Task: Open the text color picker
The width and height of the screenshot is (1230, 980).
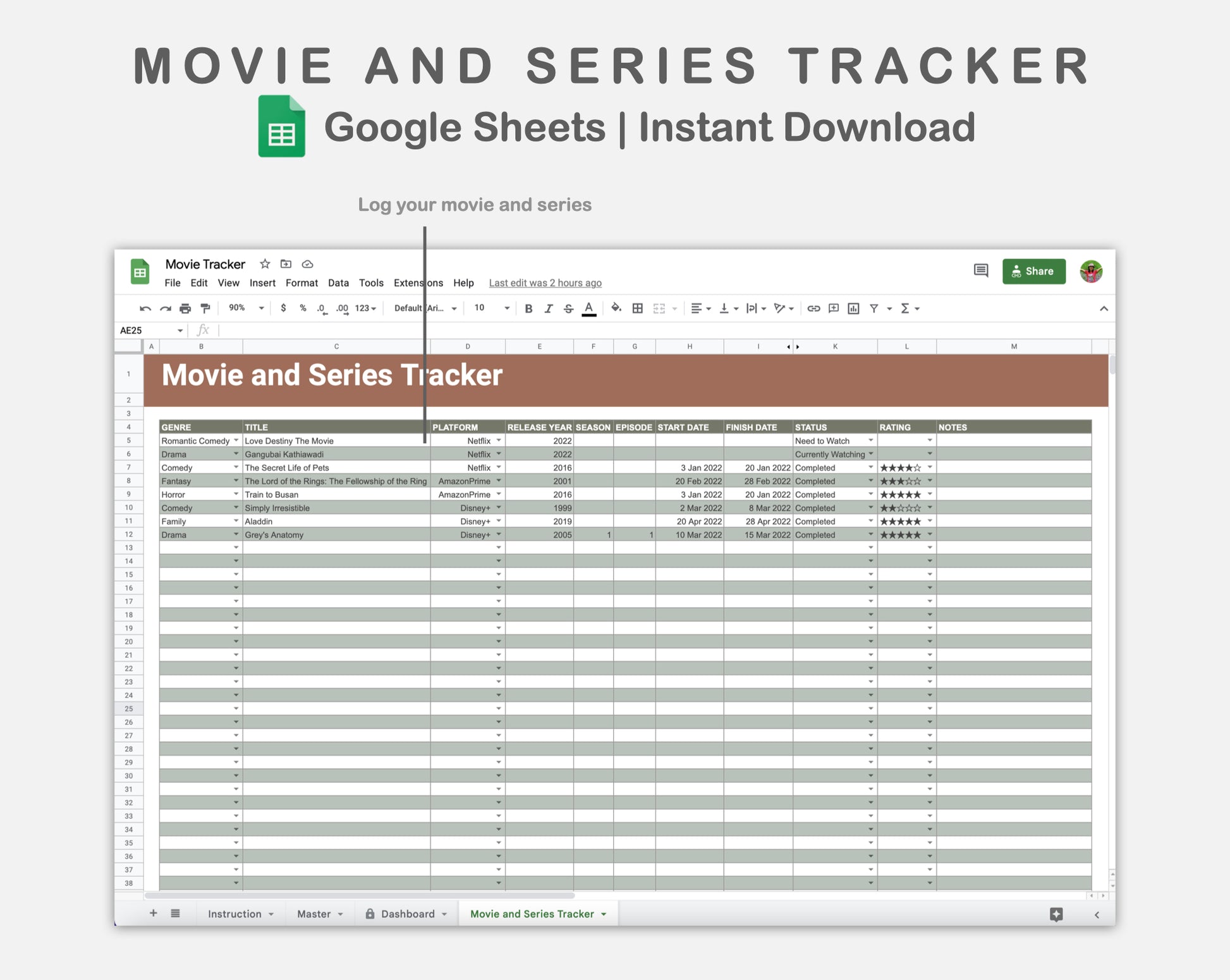Action: click(x=588, y=308)
